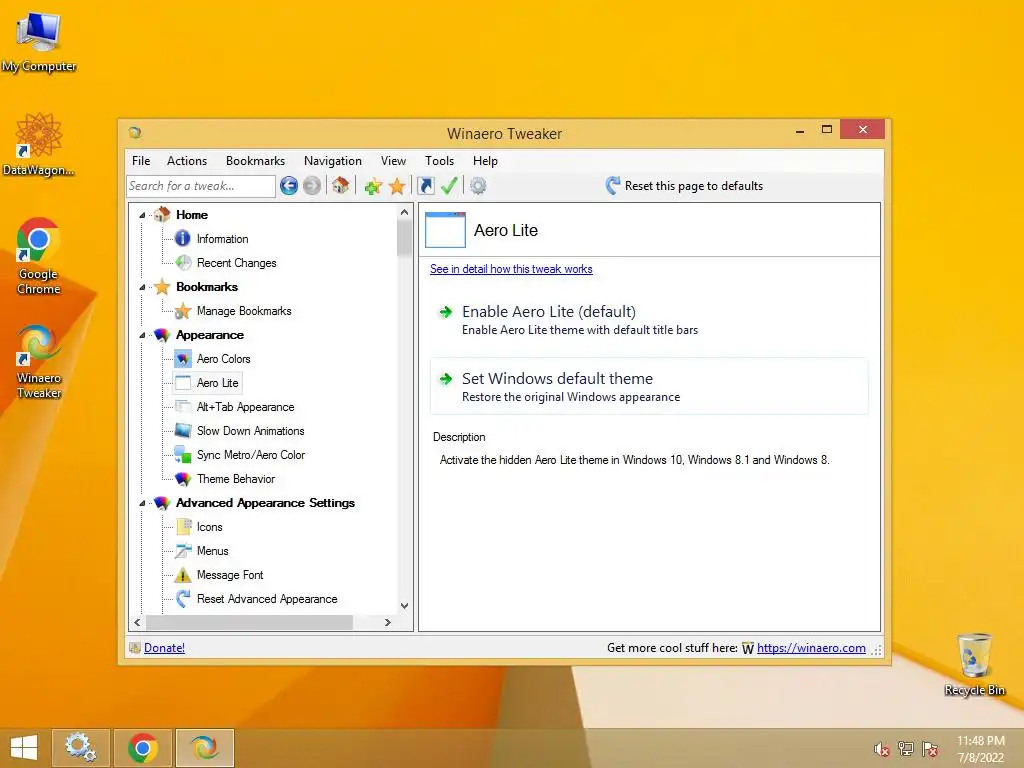Select the My Computer desktop icon

pyautogui.click(x=39, y=41)
